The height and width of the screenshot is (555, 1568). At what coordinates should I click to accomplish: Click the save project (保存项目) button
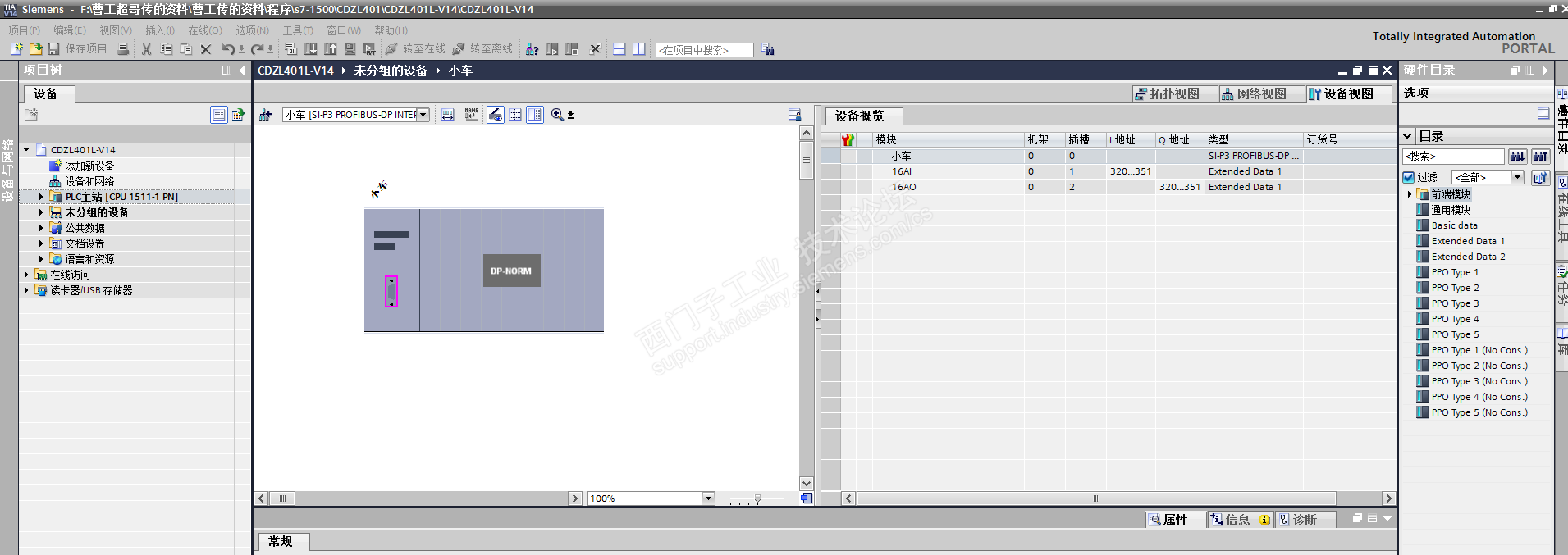coord(77,49)
